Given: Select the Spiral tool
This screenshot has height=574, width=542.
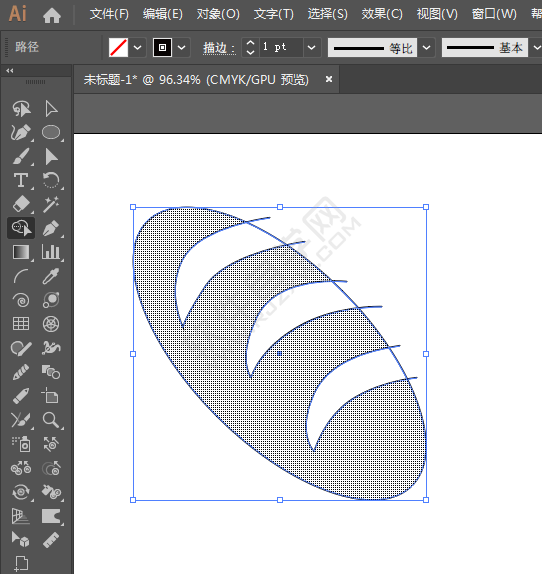Looking at the screenshot, I should tap(21, 300).
